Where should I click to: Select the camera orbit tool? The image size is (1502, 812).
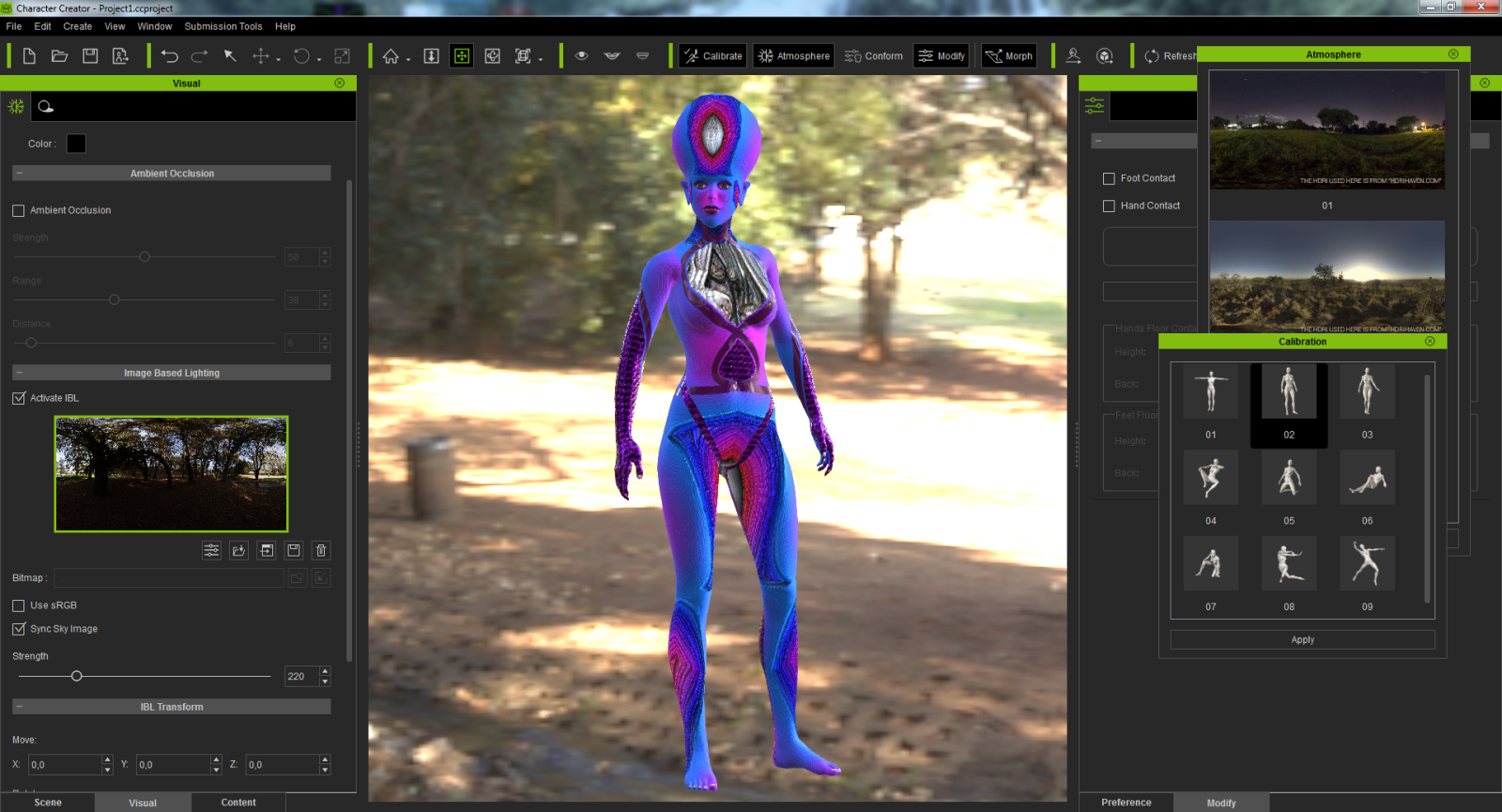click(492, 56)
